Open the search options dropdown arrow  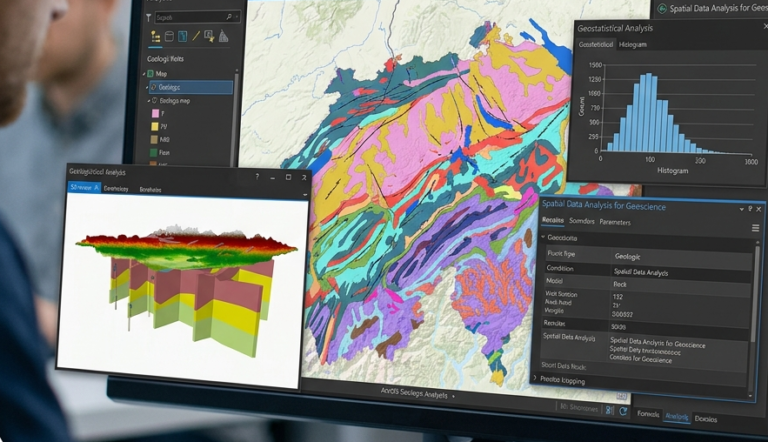(237, 17)
